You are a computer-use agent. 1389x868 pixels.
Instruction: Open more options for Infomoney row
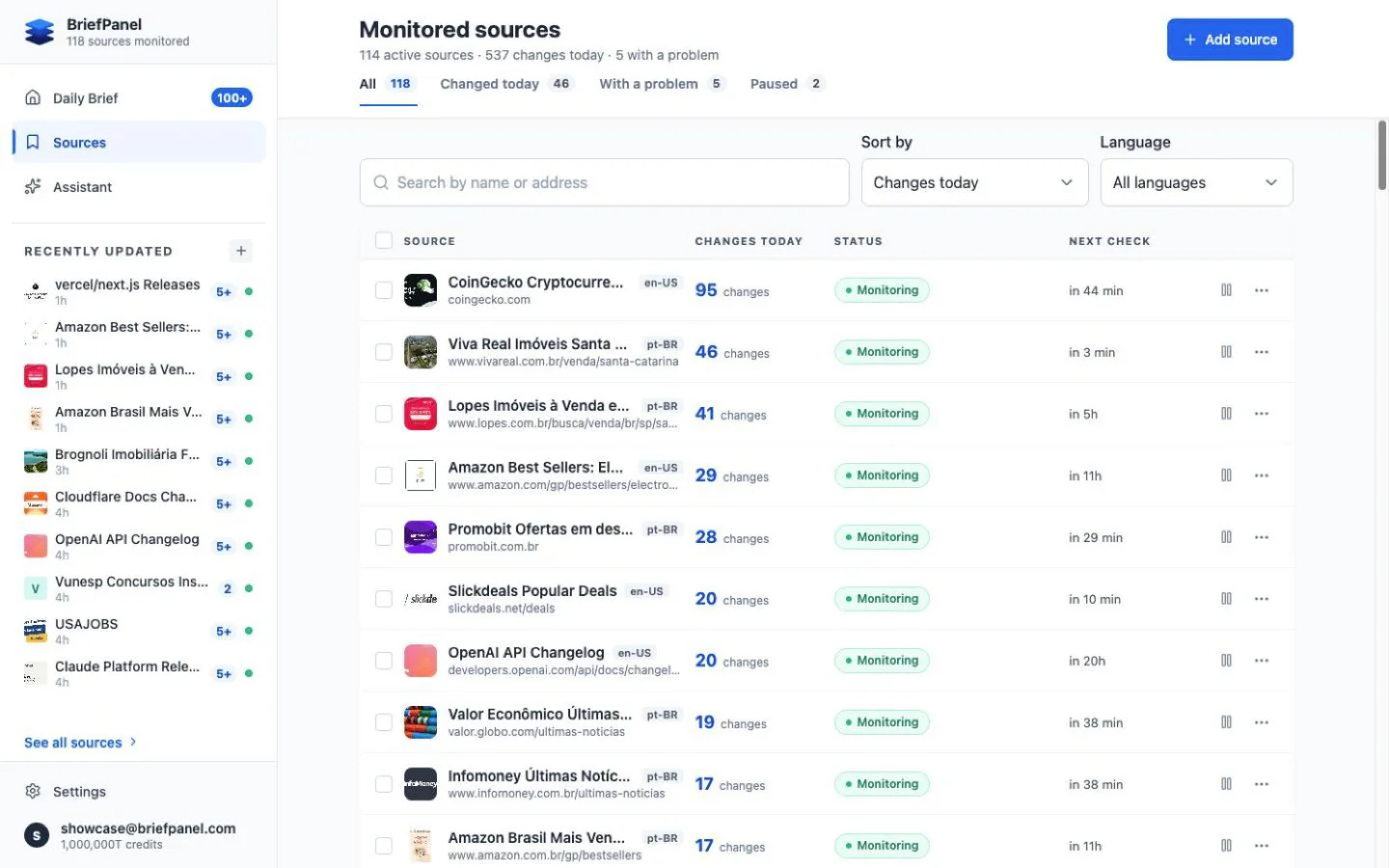pyautogui.click(x=1262, y=784)
